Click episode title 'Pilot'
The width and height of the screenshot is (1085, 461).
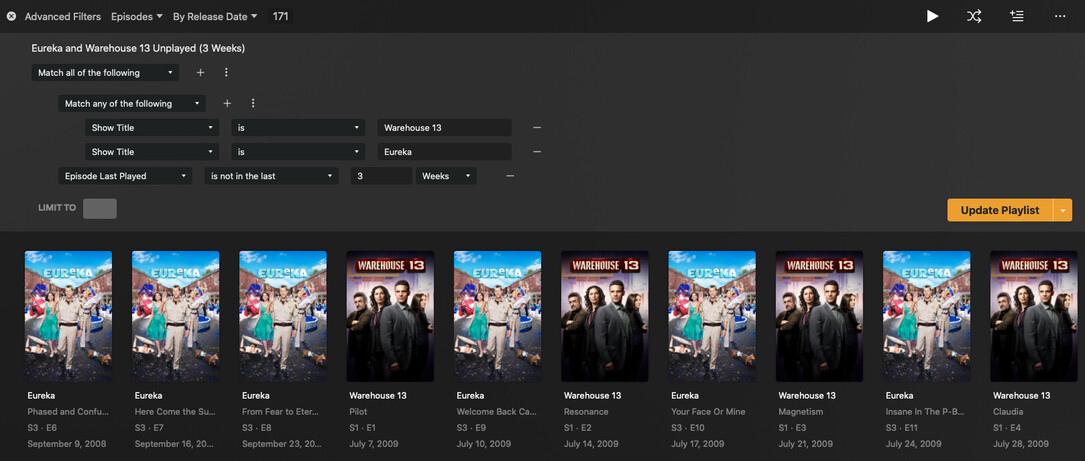(x=358, y=412)
